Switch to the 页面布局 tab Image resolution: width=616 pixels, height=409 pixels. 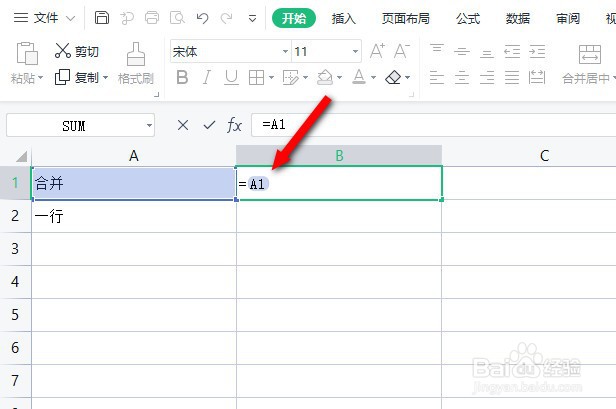click(x=405, y=18)
